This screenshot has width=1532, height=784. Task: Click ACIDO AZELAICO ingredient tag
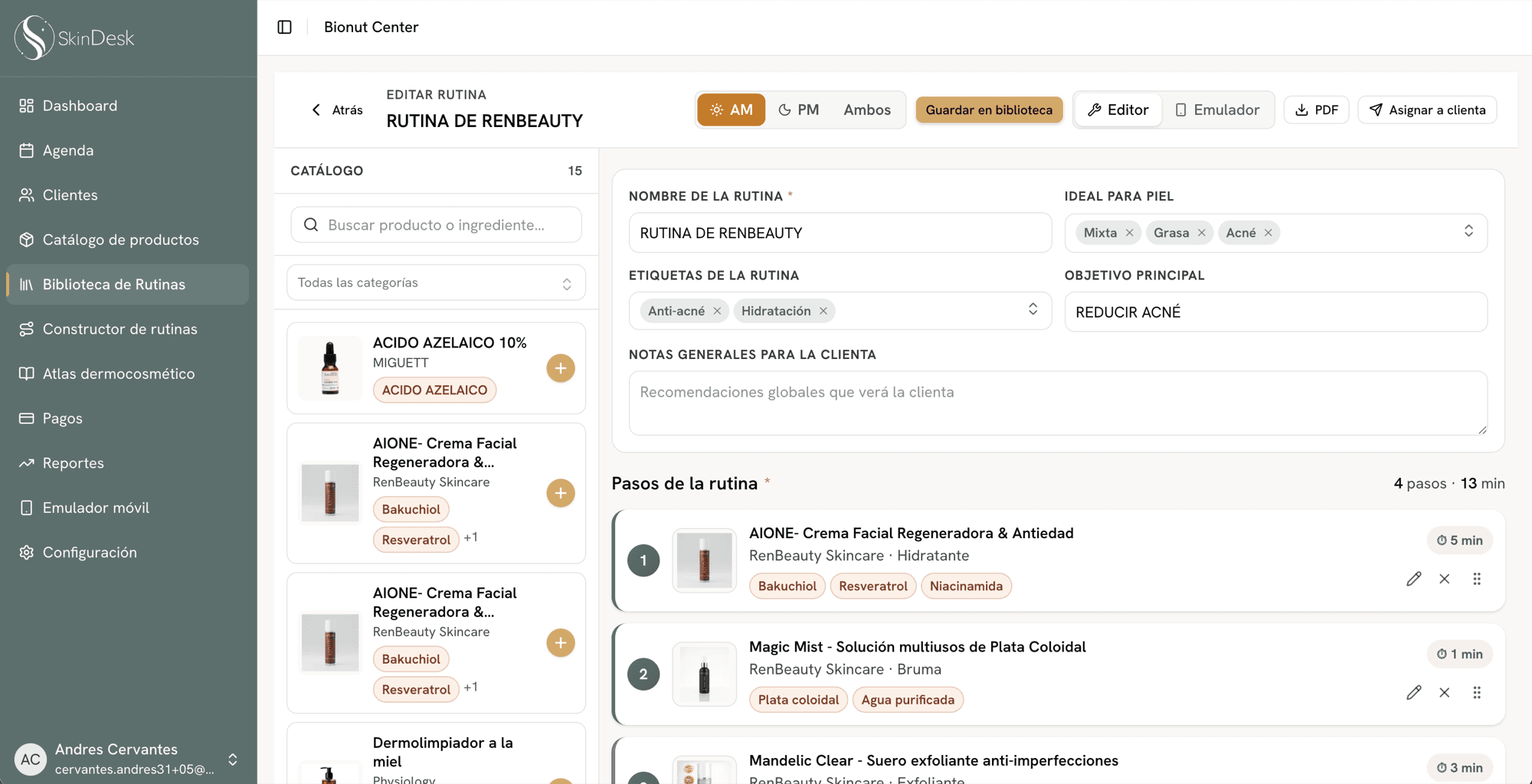[x=434, y=390]
